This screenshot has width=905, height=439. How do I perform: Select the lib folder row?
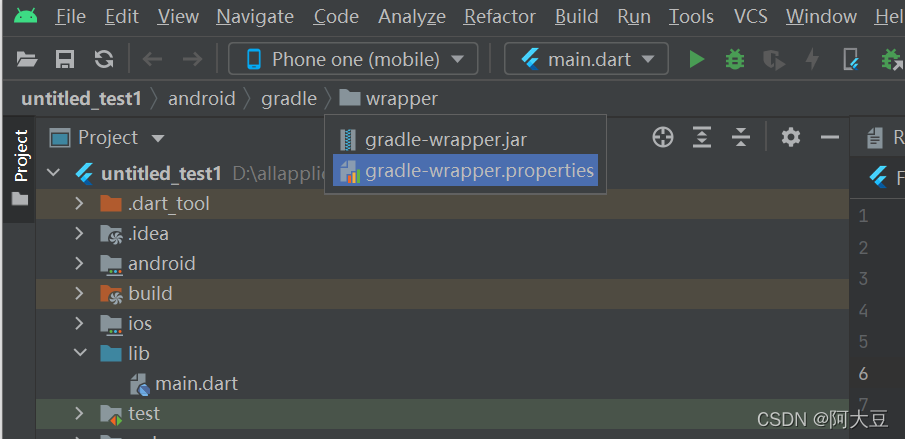click(x=442, y=354)
